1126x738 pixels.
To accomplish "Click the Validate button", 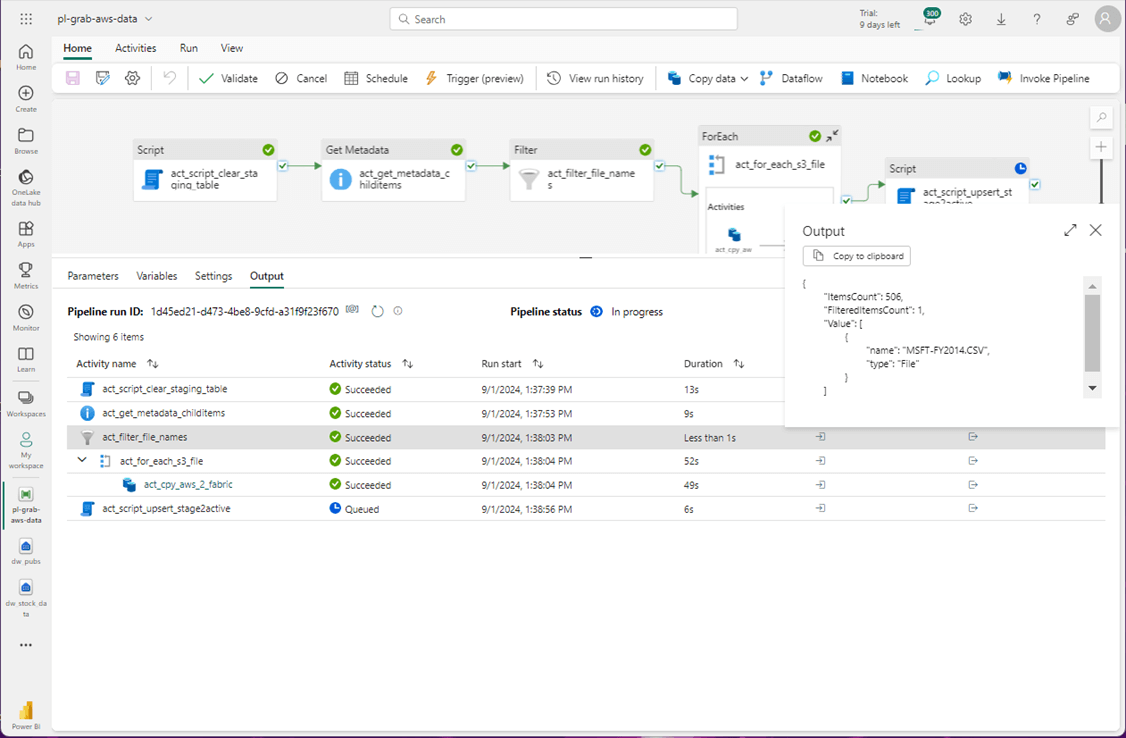I will click(228, 78).
